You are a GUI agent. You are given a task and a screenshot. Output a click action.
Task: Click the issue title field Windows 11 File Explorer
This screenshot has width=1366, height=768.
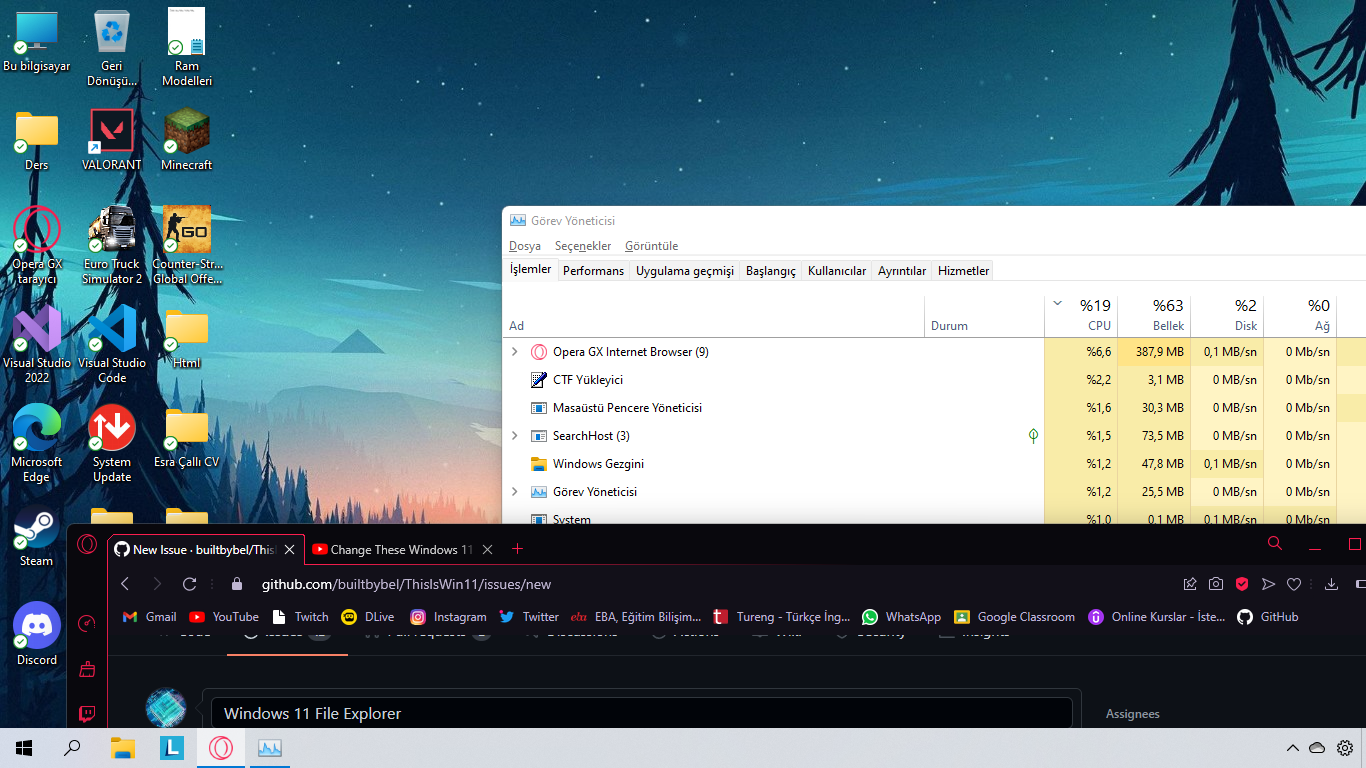[641, 713]
